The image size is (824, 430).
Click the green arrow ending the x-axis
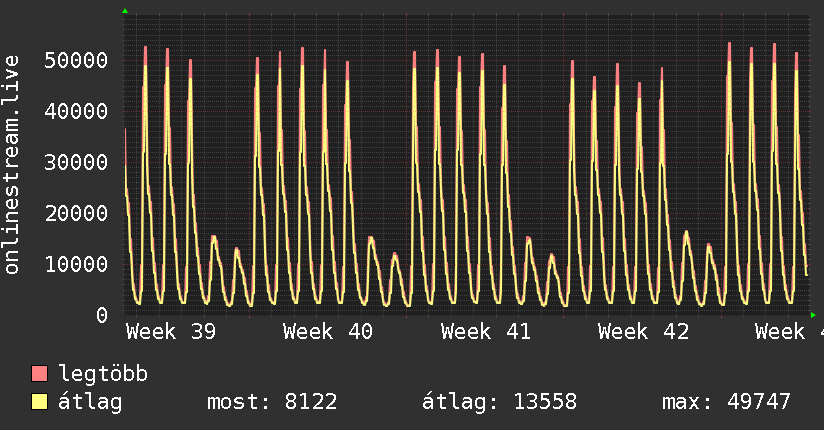813,315
